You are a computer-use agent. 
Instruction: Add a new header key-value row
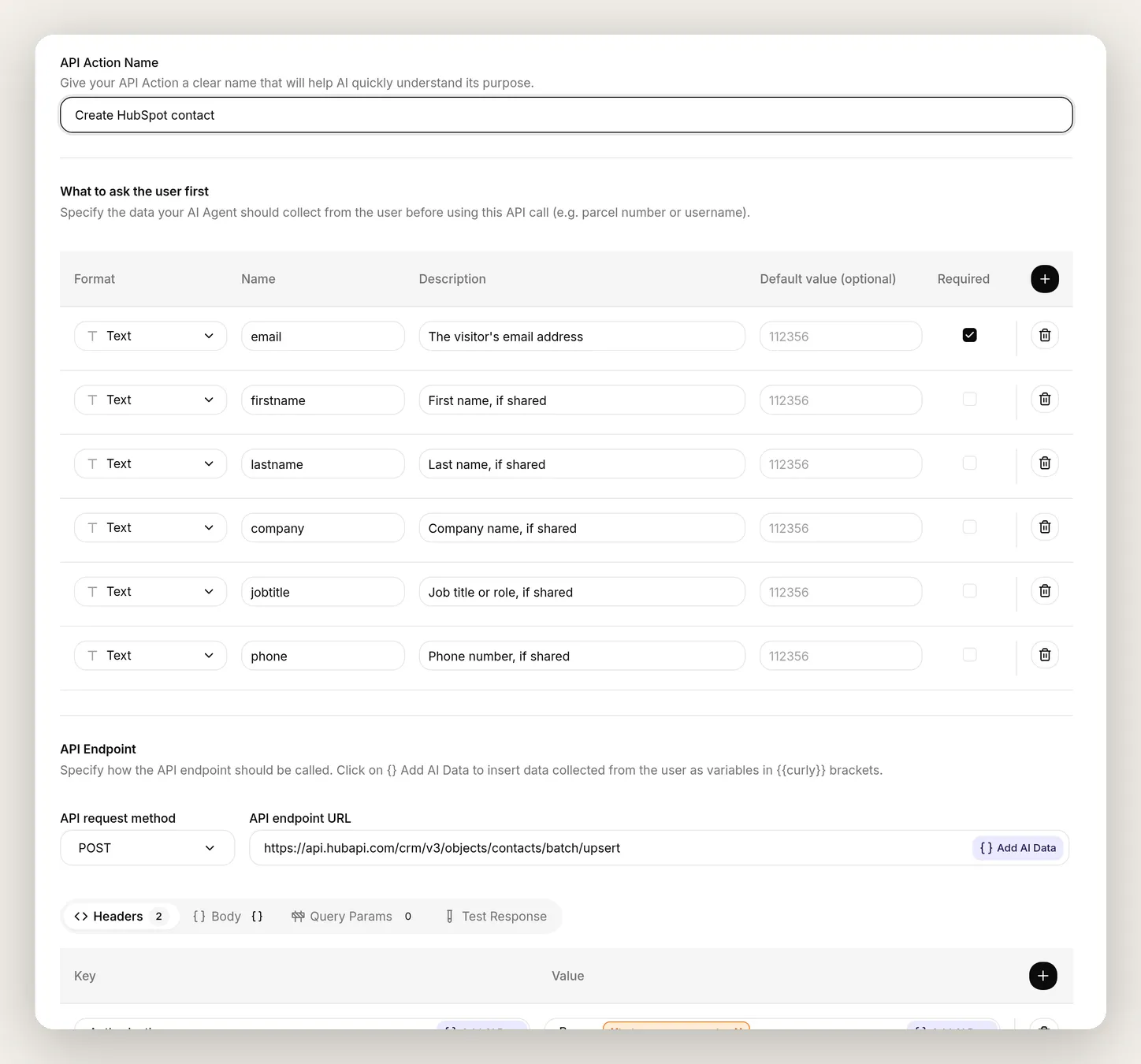(x=1043, y=976)
